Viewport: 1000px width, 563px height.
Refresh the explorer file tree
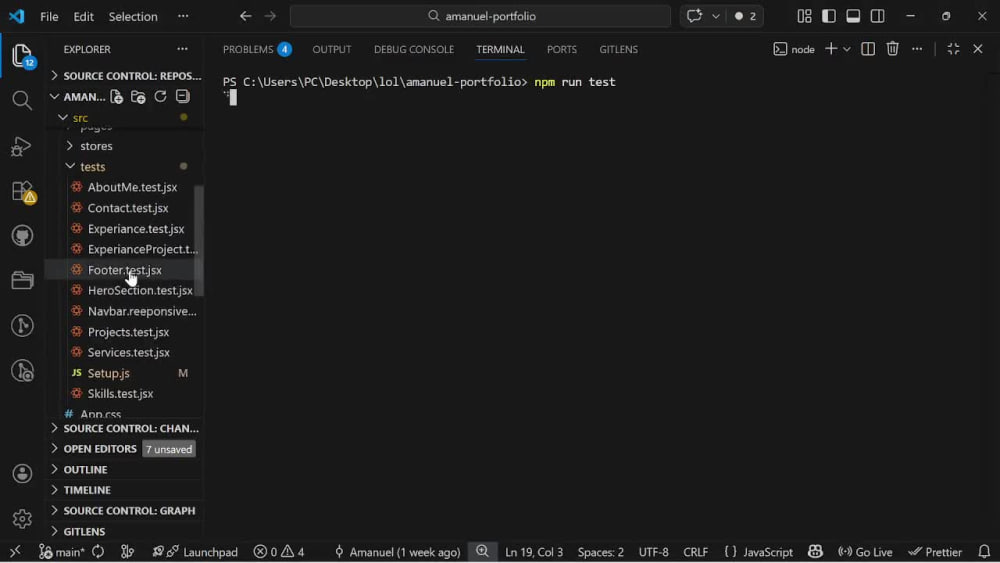pos(160,96)
